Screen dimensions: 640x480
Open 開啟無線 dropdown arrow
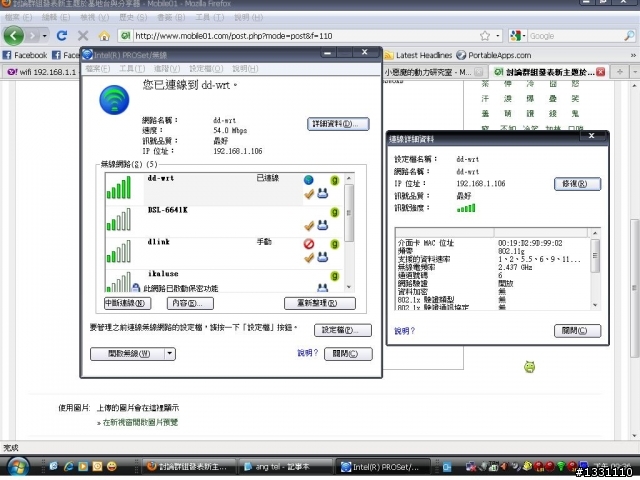pyautogui.click(x=170, y=353)
